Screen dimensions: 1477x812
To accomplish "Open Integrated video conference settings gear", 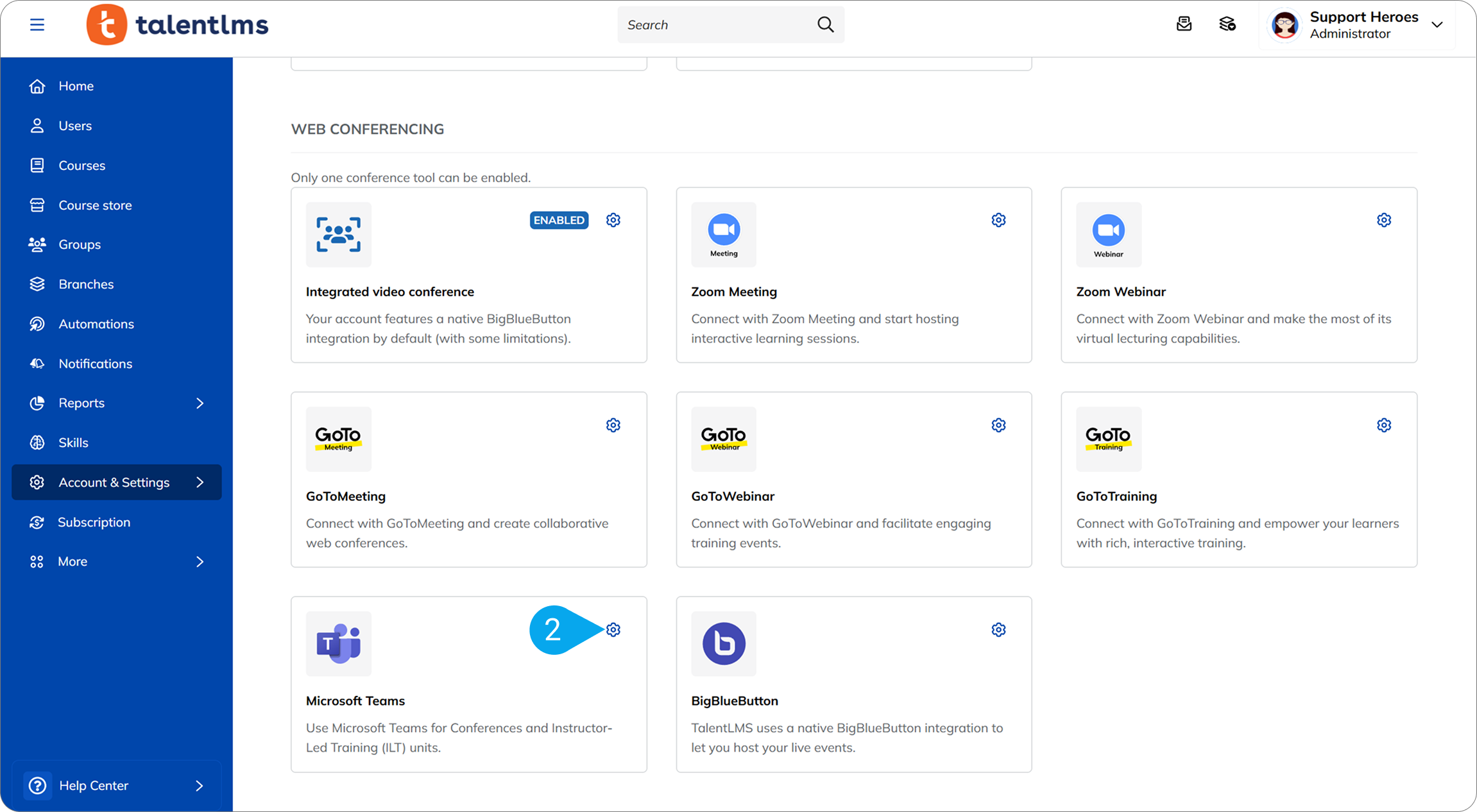I will (x=613, y=220).
